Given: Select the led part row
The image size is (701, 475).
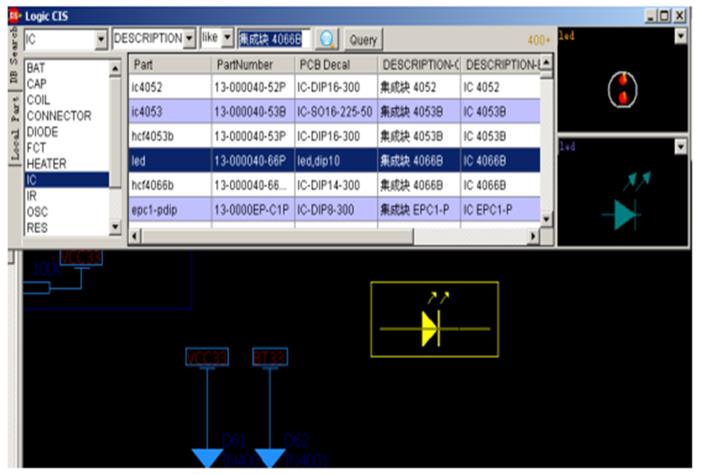Looking at the screenshot, I should (x=334, y=161).
